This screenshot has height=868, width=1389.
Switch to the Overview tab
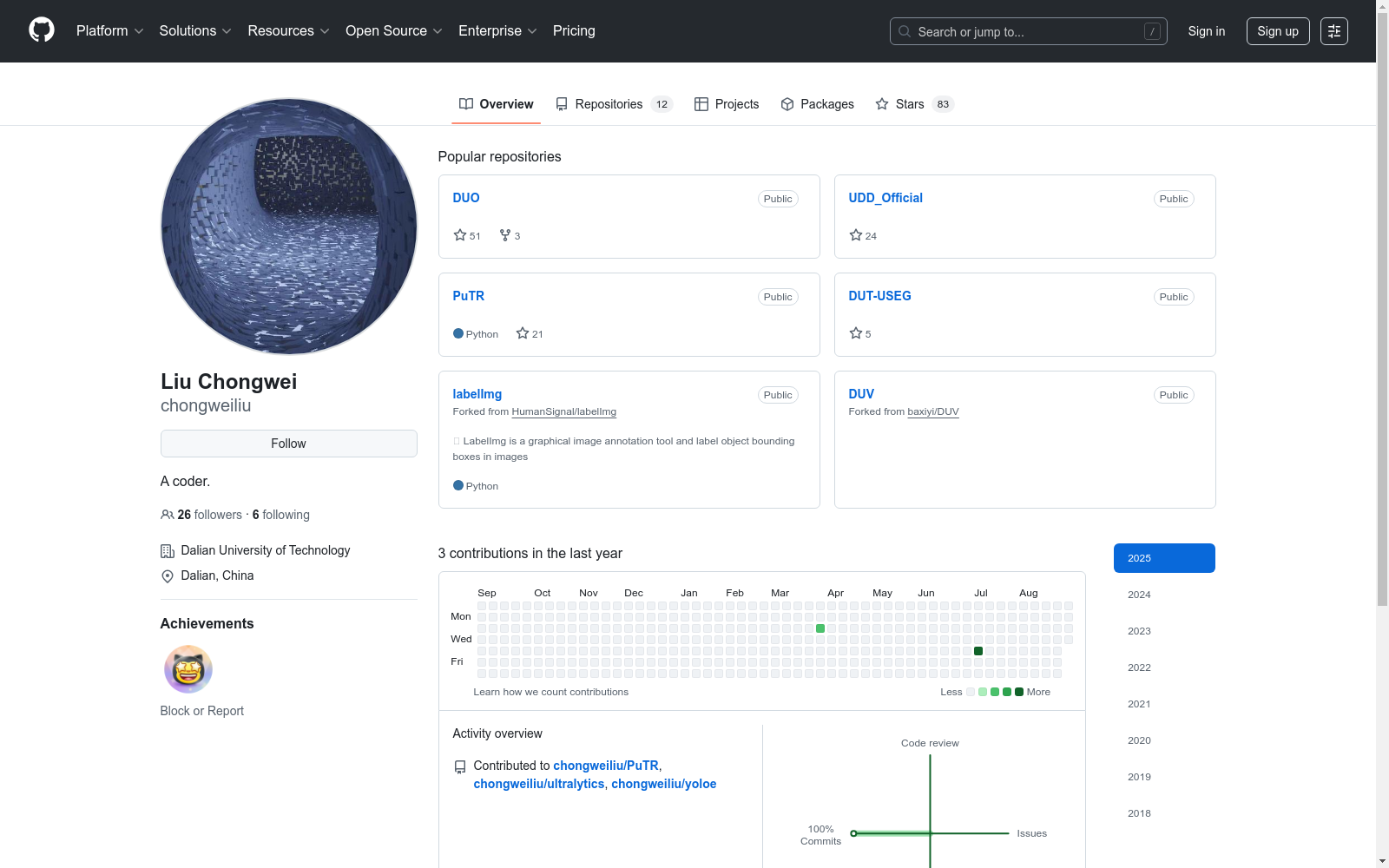pyautogui.click(x=497, y=104)
